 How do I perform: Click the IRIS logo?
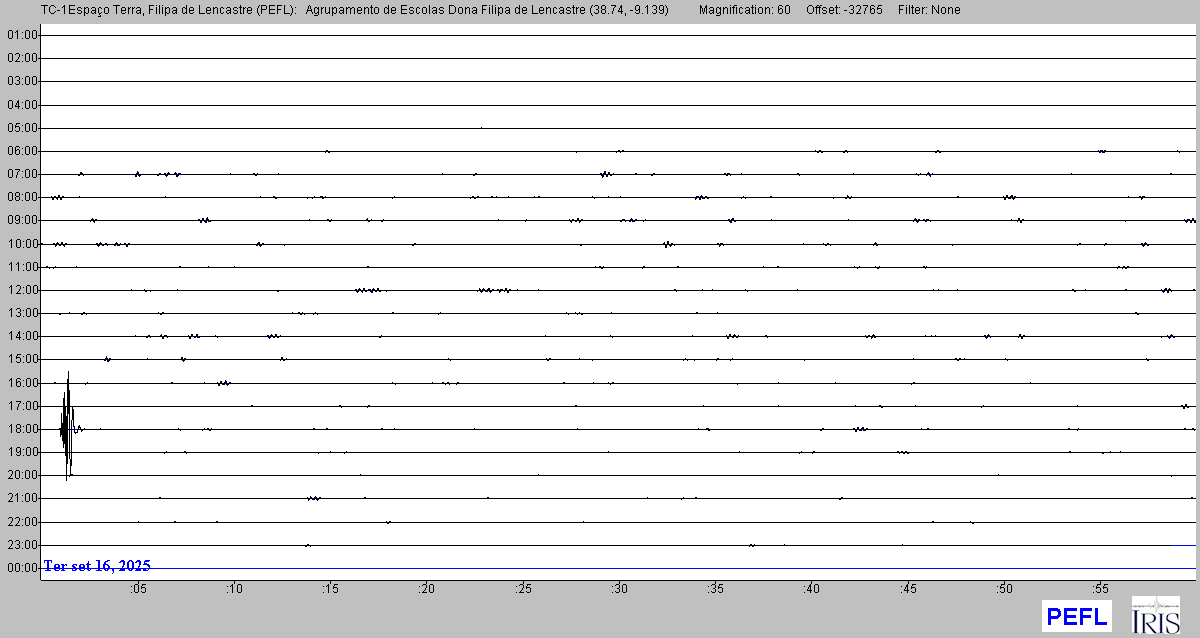(x=1155, y=615)
